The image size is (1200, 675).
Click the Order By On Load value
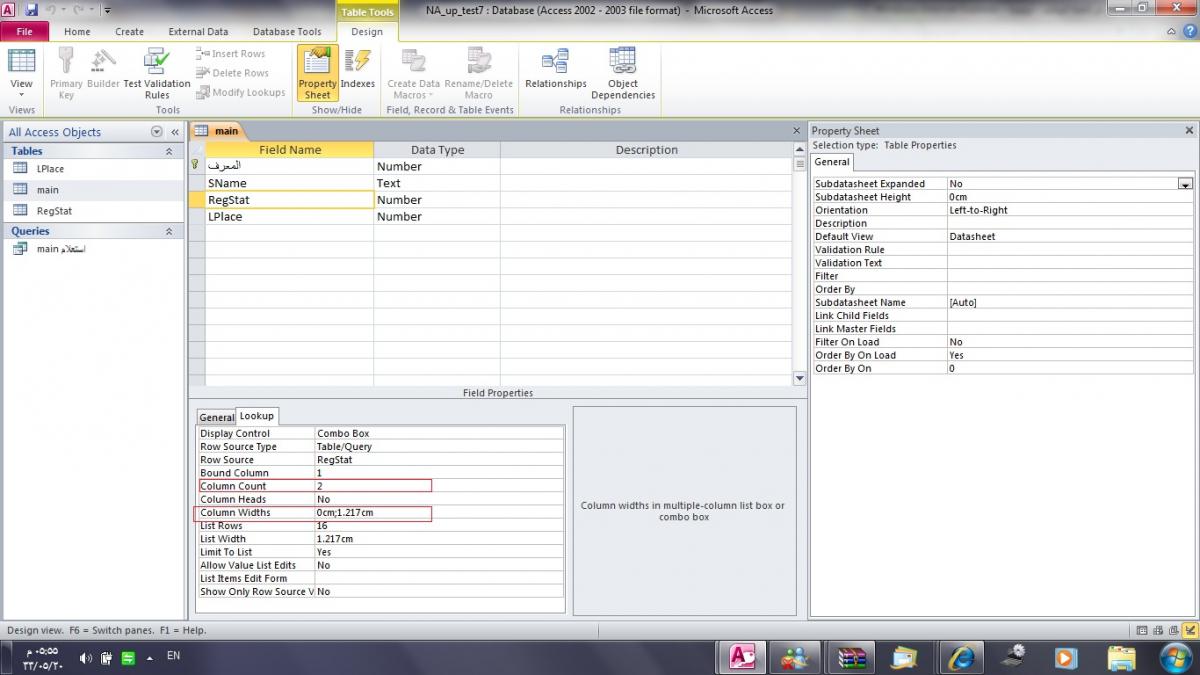(x=1070, y=355)
